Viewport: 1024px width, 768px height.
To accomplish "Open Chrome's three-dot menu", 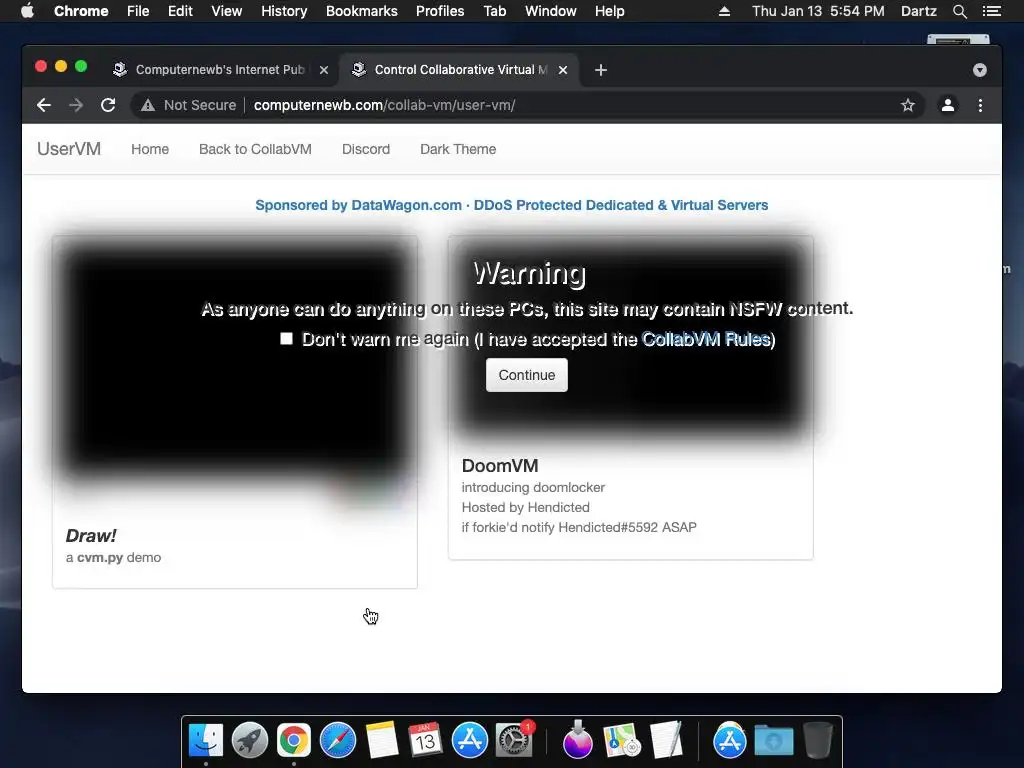I will click(980, 105).
